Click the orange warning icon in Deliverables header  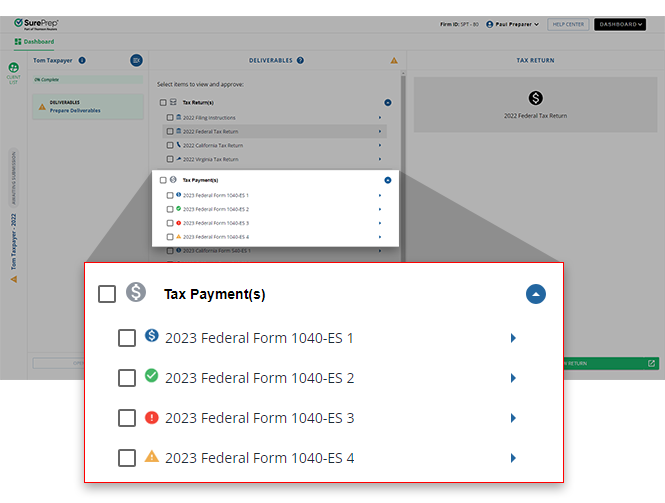pyautogui.click(x=394, y=60)
